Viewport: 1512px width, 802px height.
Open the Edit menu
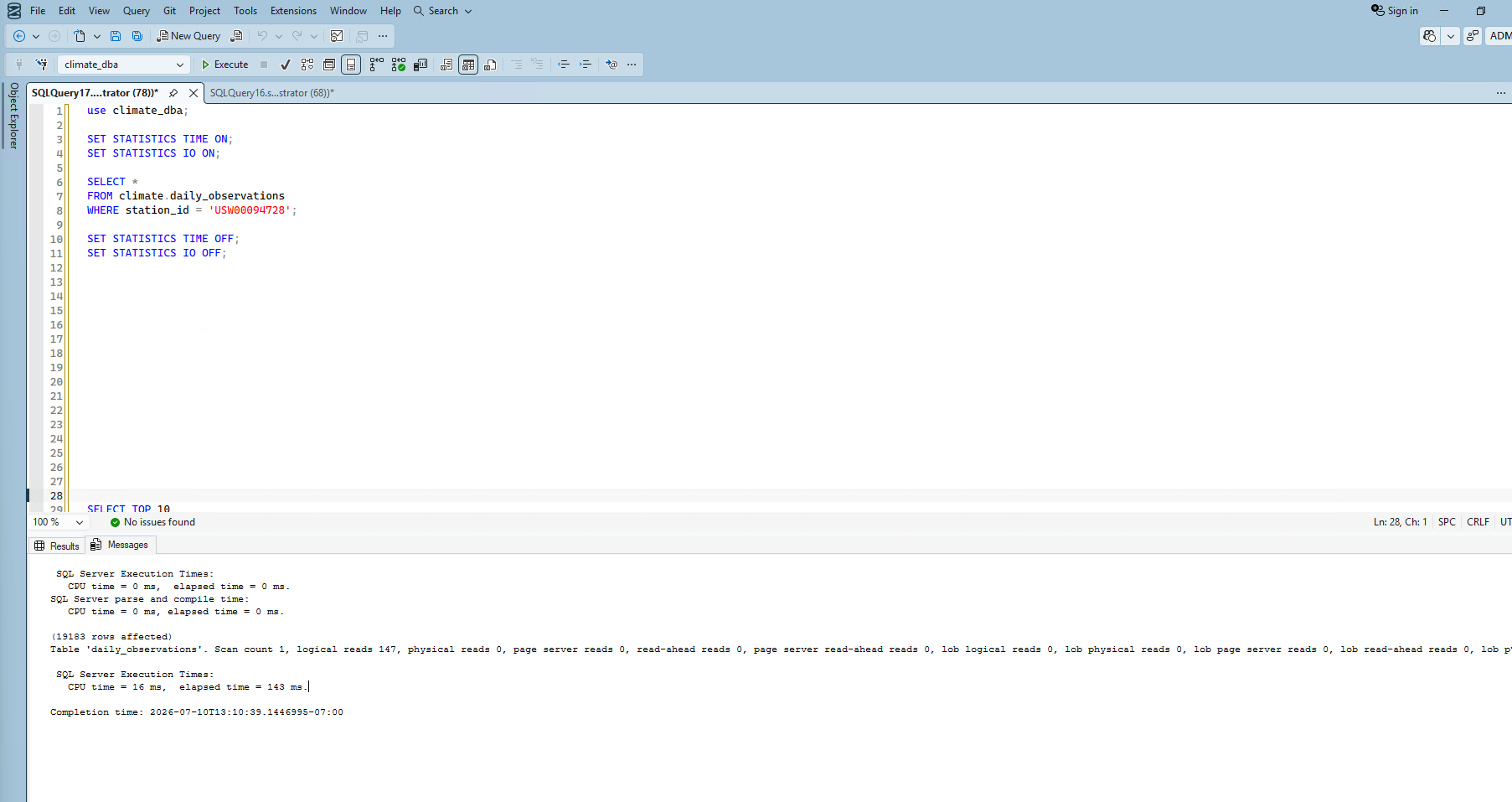coord(67,11)
